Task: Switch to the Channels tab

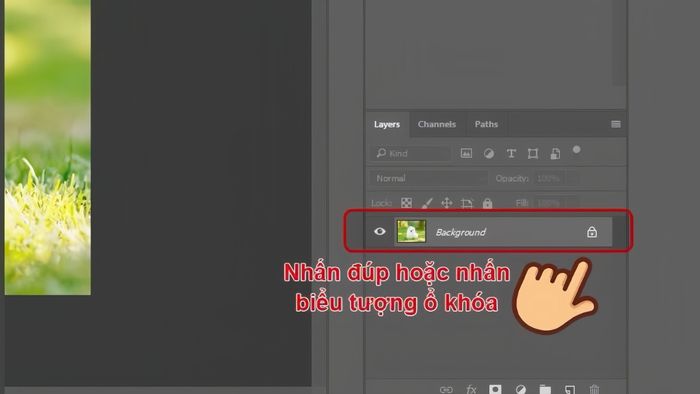Action: click(x=437, y=124)
